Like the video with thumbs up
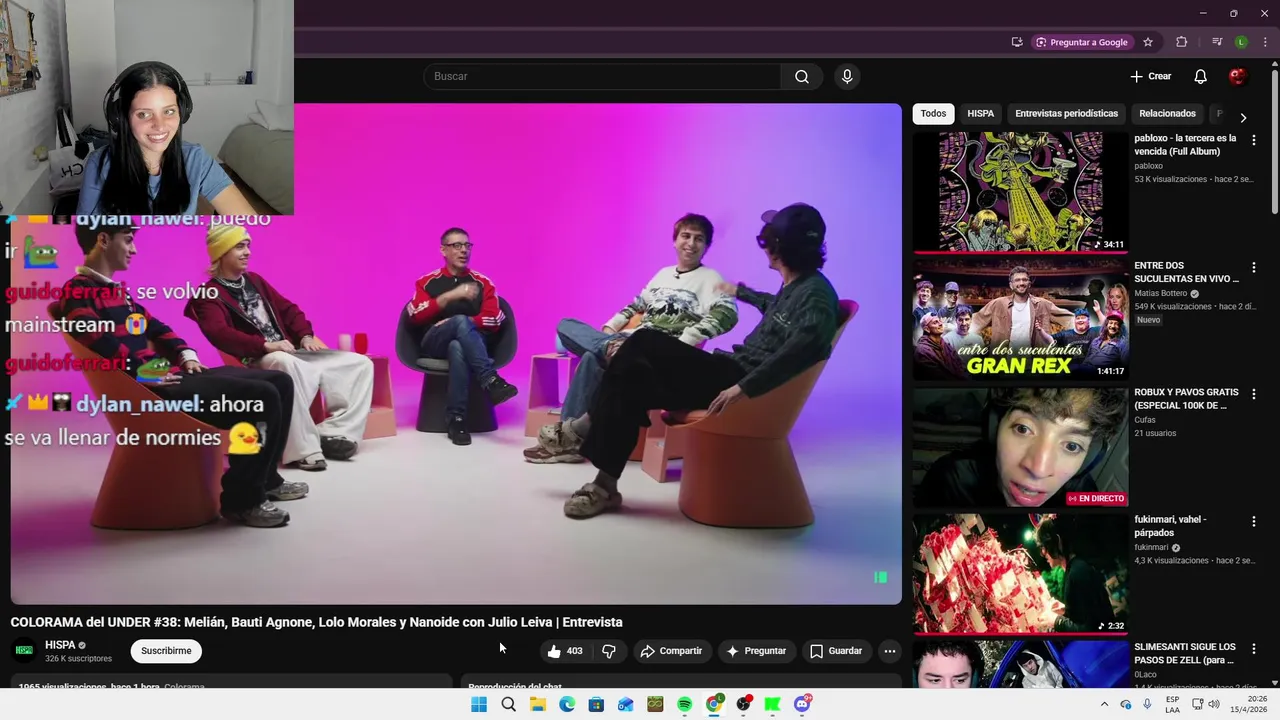Viewport: 1280px width, 720px height. (565, 651)
